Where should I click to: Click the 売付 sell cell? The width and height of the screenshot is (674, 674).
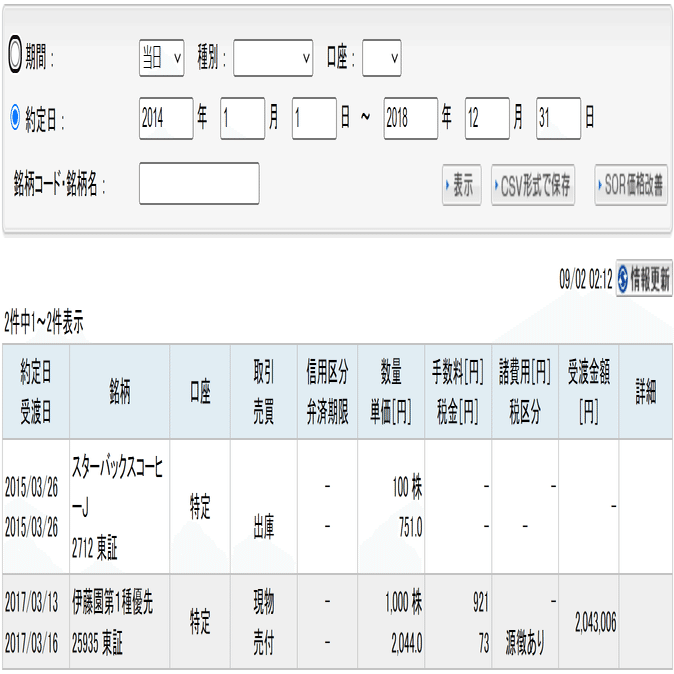click(x=263, y=643)
